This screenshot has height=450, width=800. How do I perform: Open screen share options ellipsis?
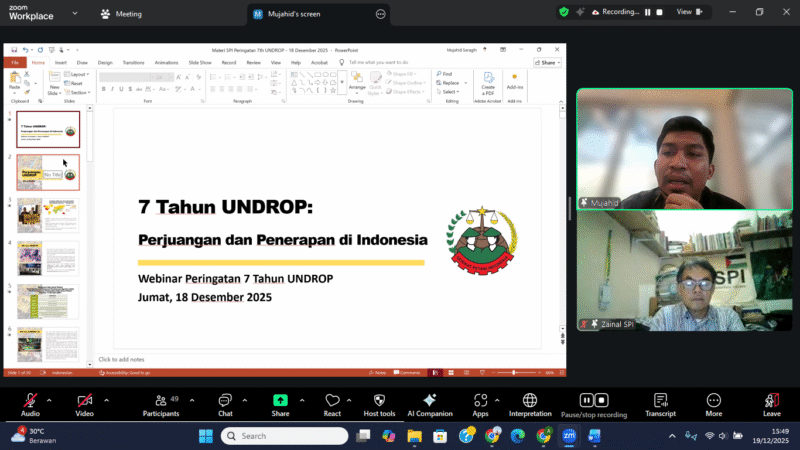(380, 14)
